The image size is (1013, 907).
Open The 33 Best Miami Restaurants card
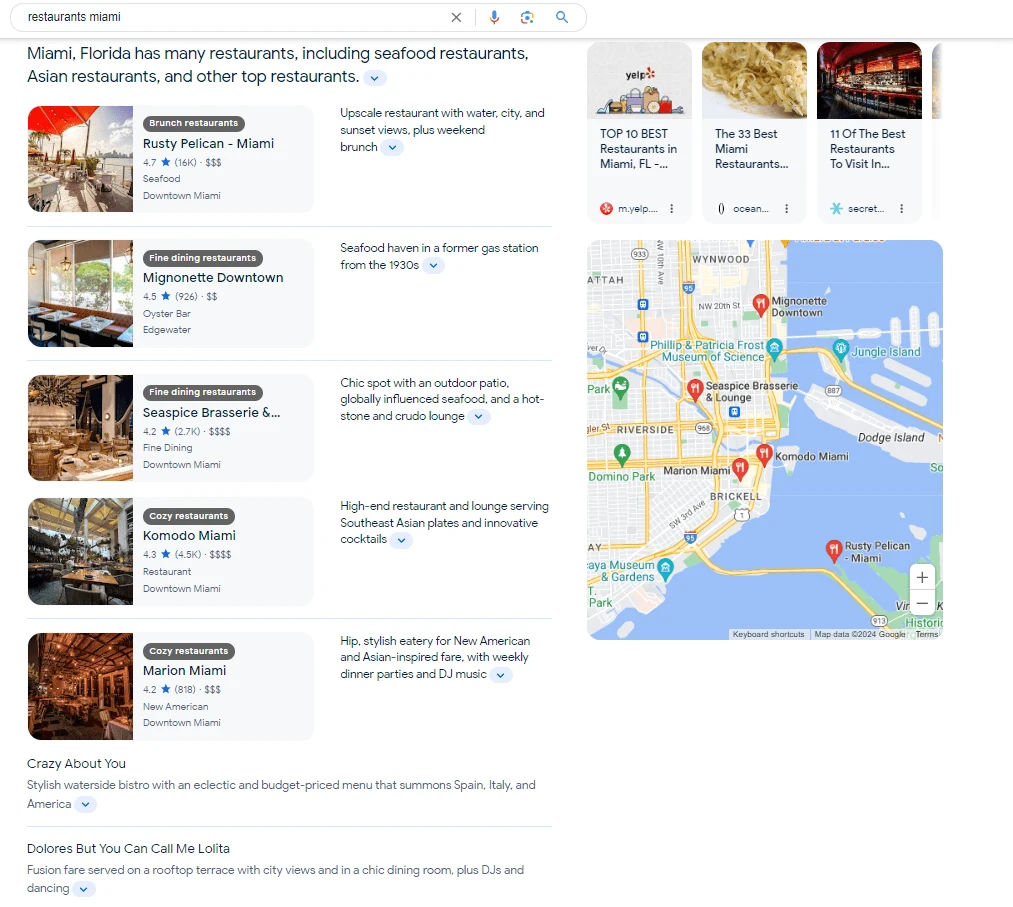[x=754, y=132]
